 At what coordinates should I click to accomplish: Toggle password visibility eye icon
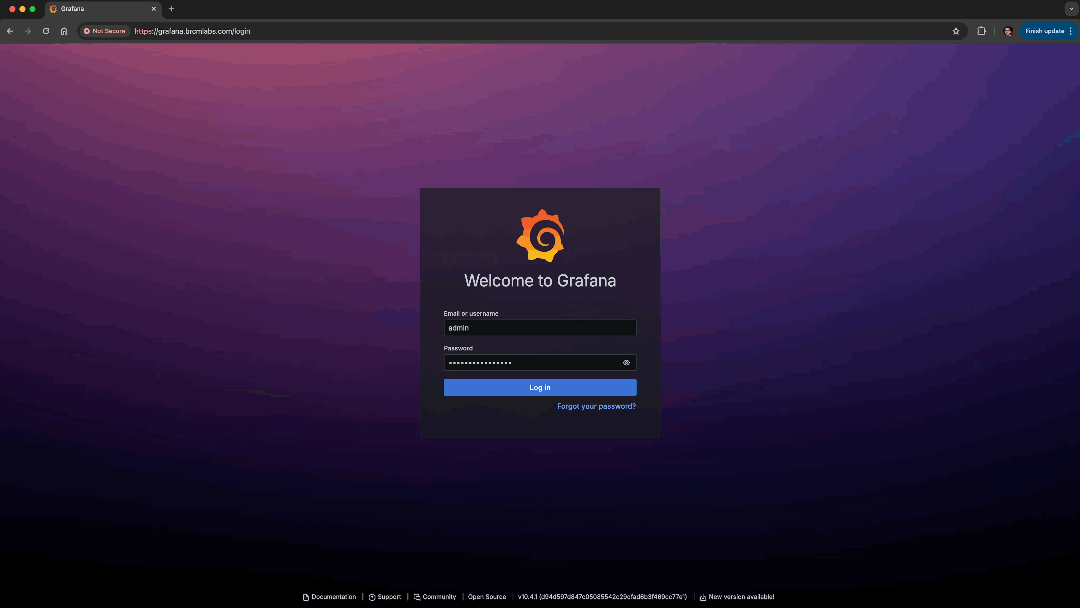626,363
